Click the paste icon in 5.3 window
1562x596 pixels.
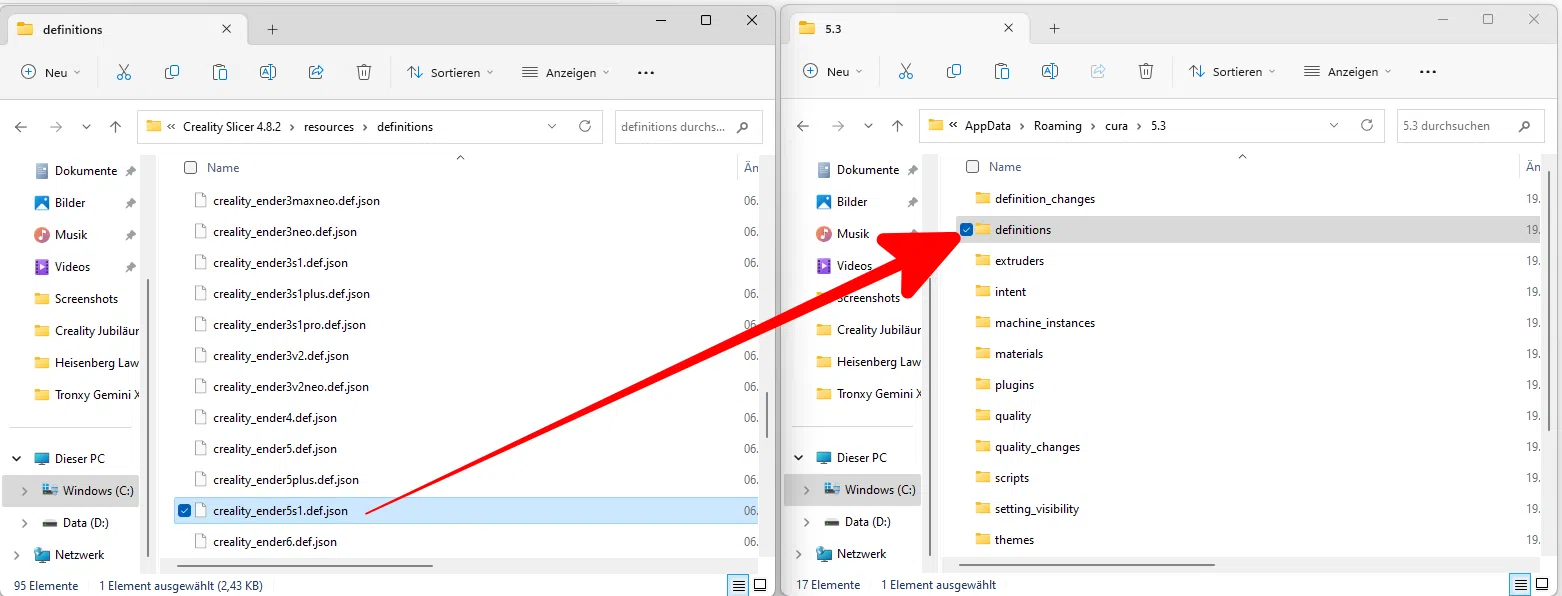(1002, 71)
